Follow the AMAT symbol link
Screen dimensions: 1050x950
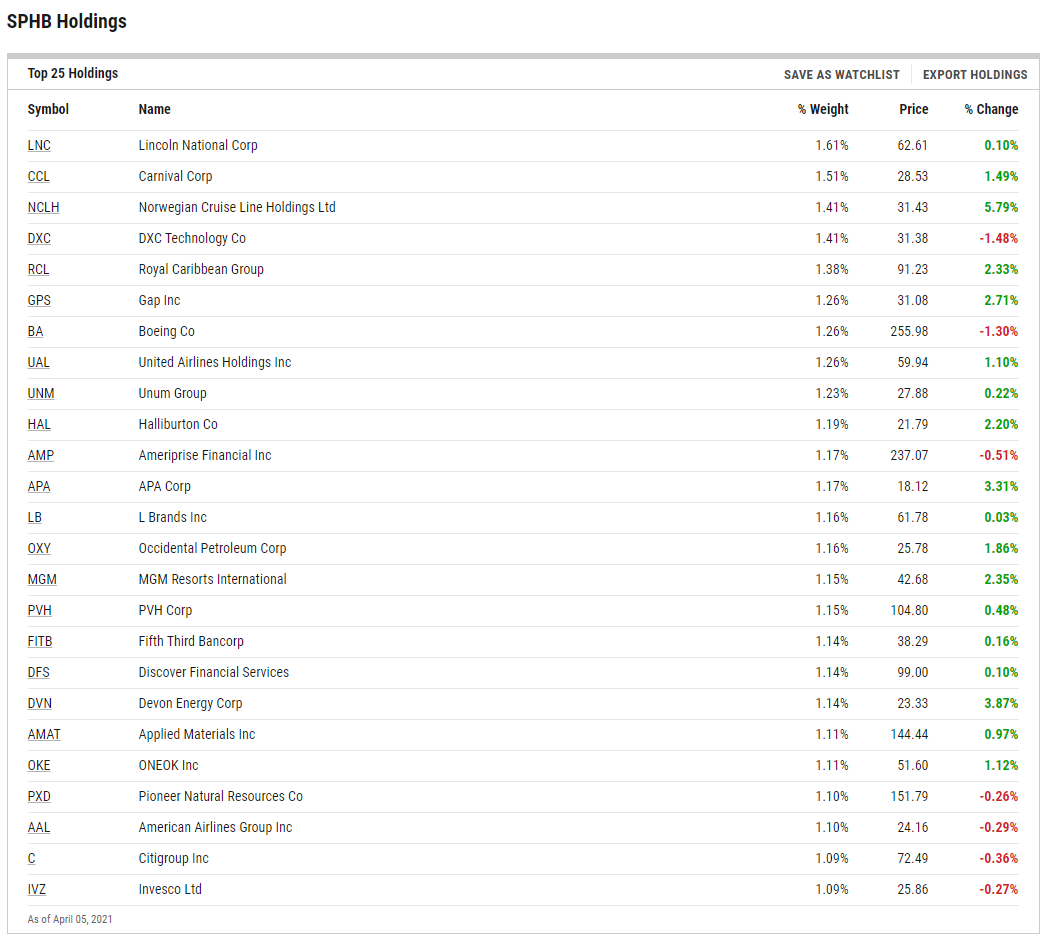point(44,734)
